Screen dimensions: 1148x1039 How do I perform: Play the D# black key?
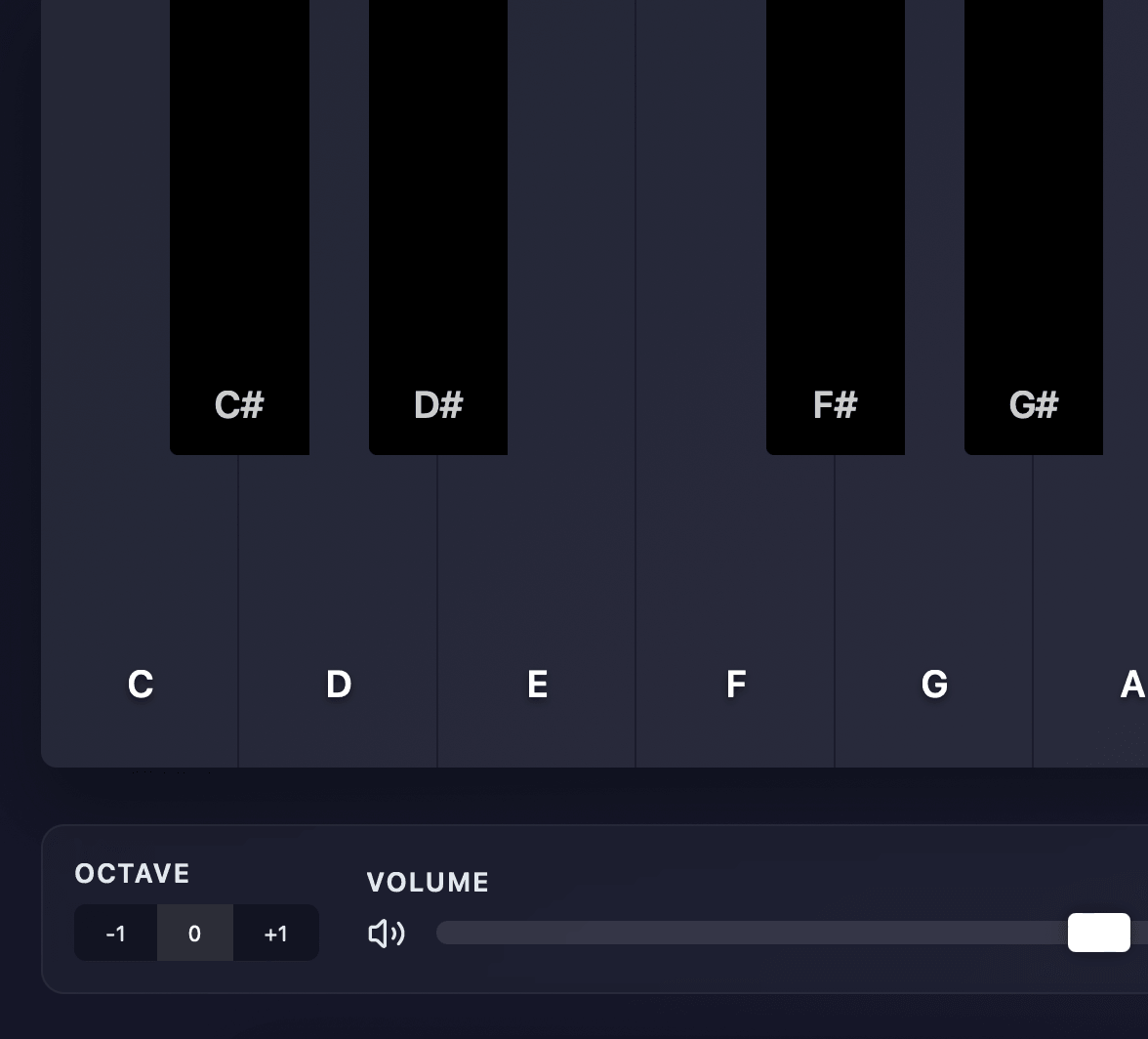(x=437, y=227)
